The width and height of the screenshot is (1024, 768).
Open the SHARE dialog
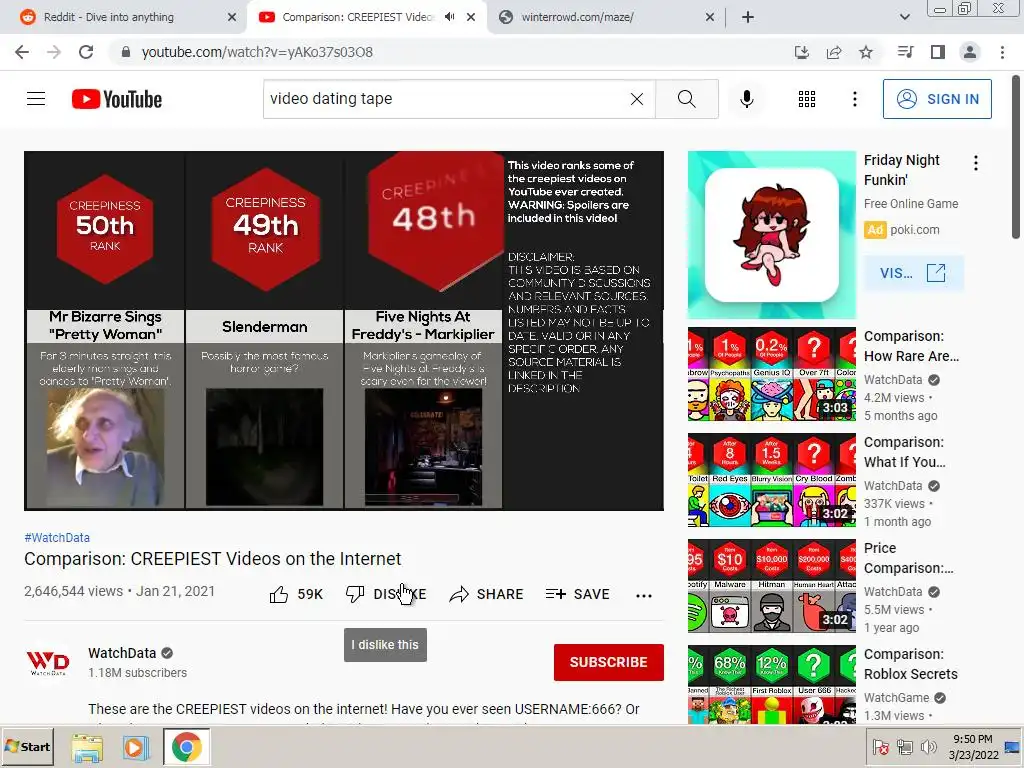(487, 594)
